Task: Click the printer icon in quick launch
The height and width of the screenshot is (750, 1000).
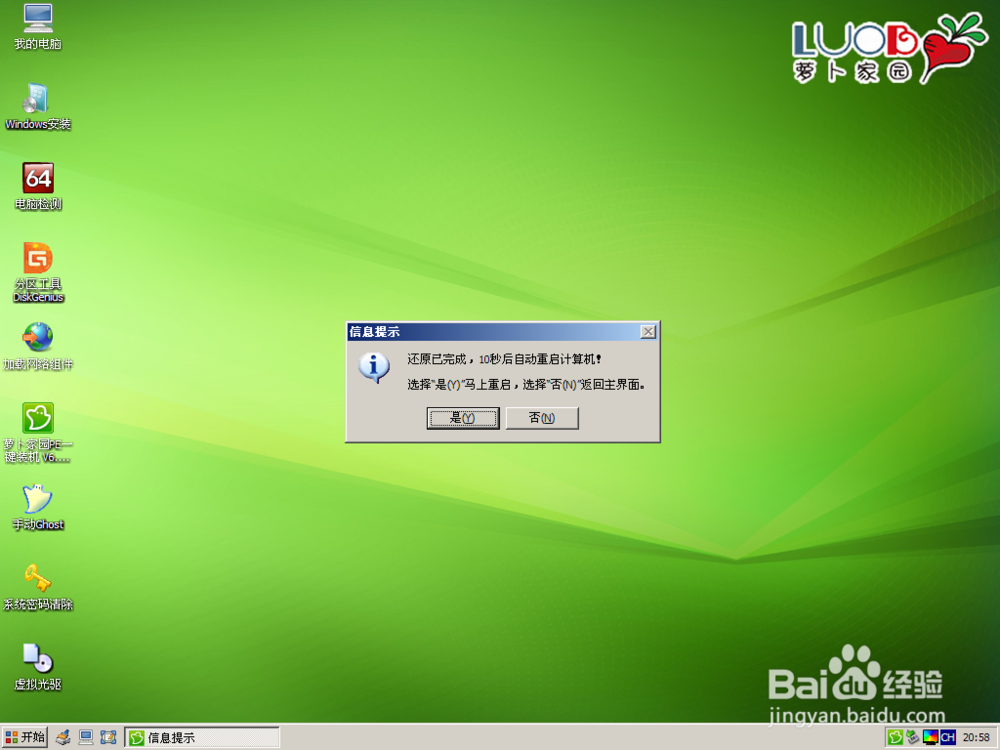Action: tap(62, 737)
